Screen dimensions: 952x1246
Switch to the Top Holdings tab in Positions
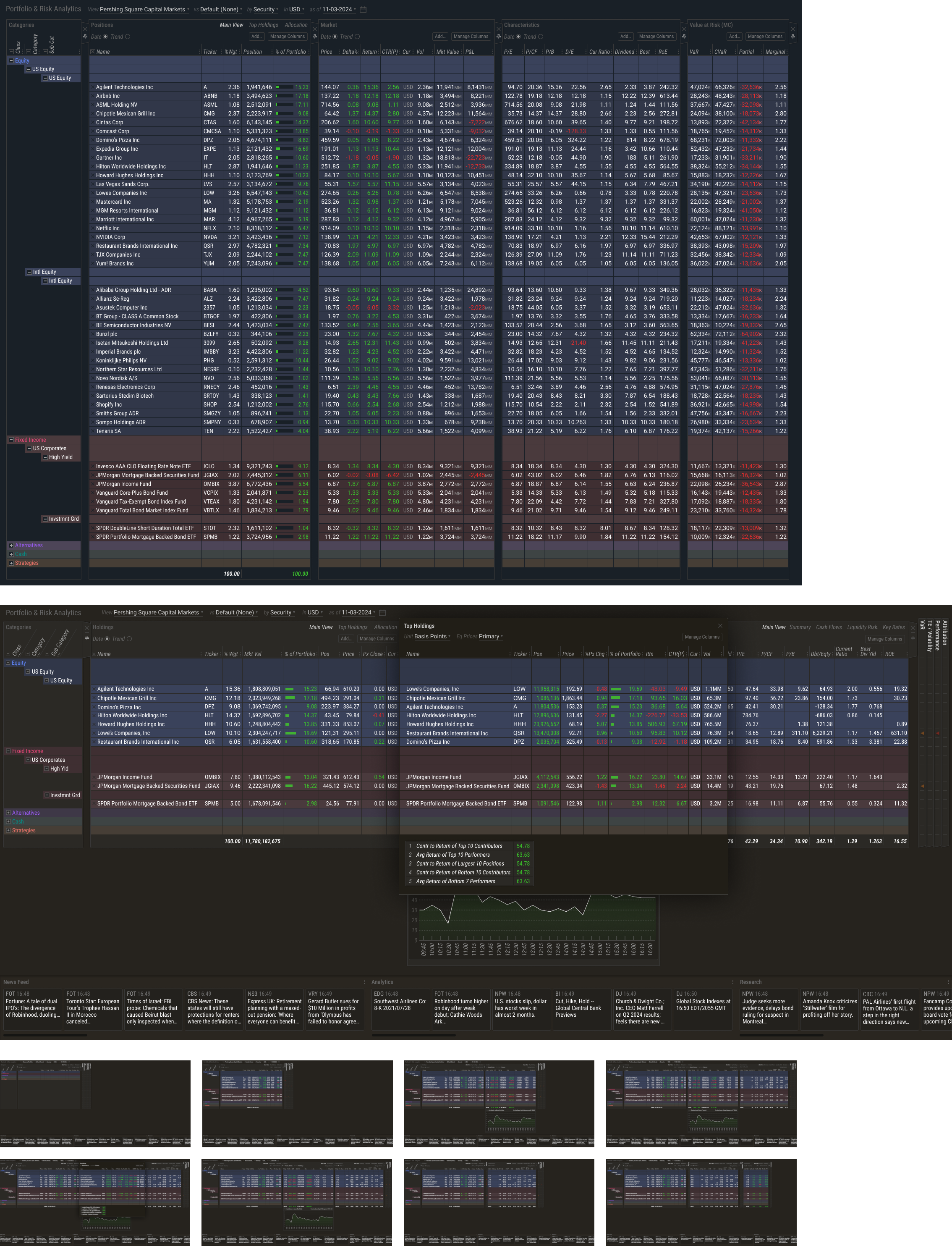(264, 25)
